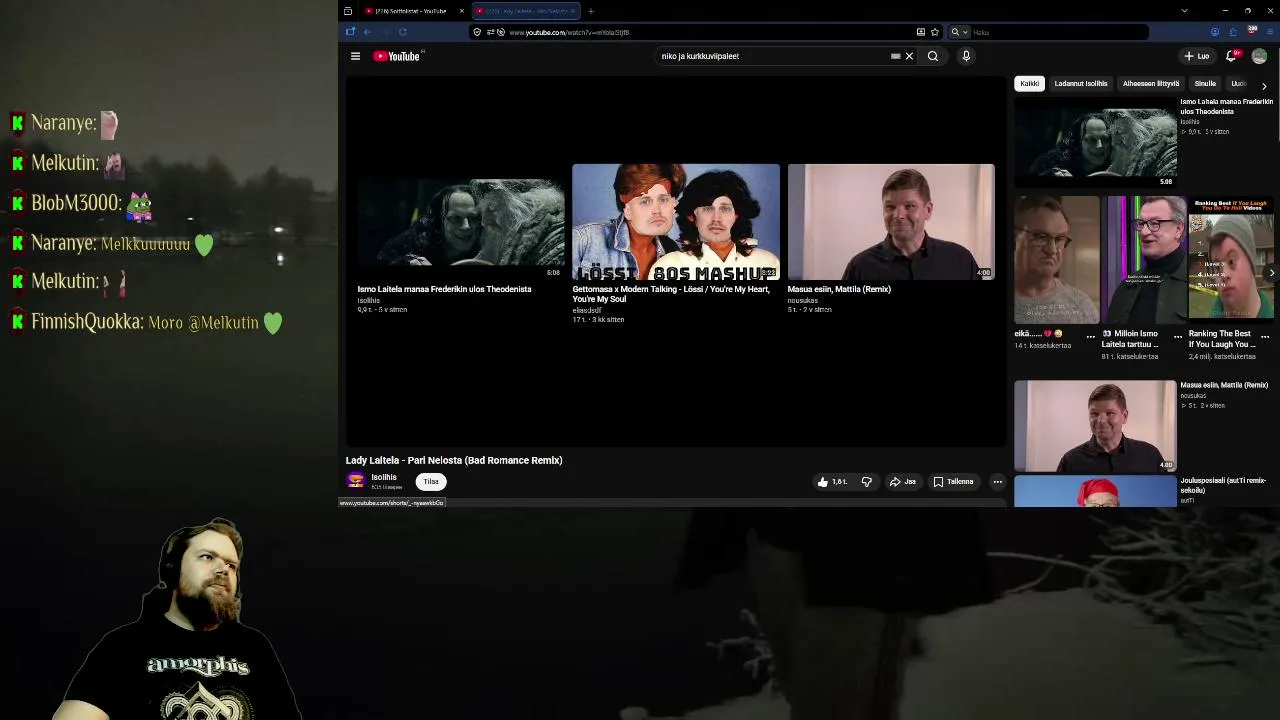The image size is (1280, 720).
Task: Open browser account profile toolbar icon
Action: [1216, 32]
